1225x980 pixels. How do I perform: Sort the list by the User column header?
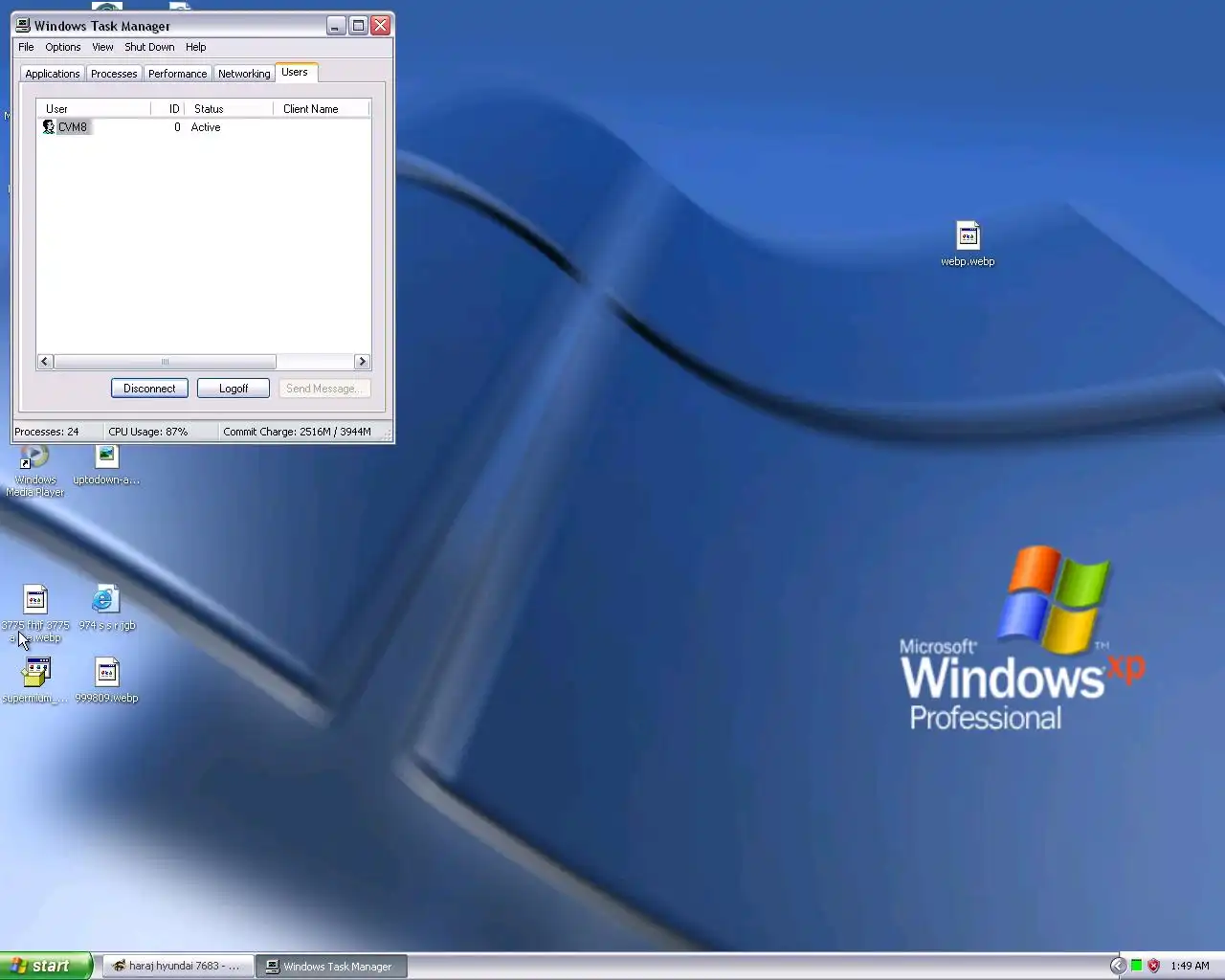(93, 109)
